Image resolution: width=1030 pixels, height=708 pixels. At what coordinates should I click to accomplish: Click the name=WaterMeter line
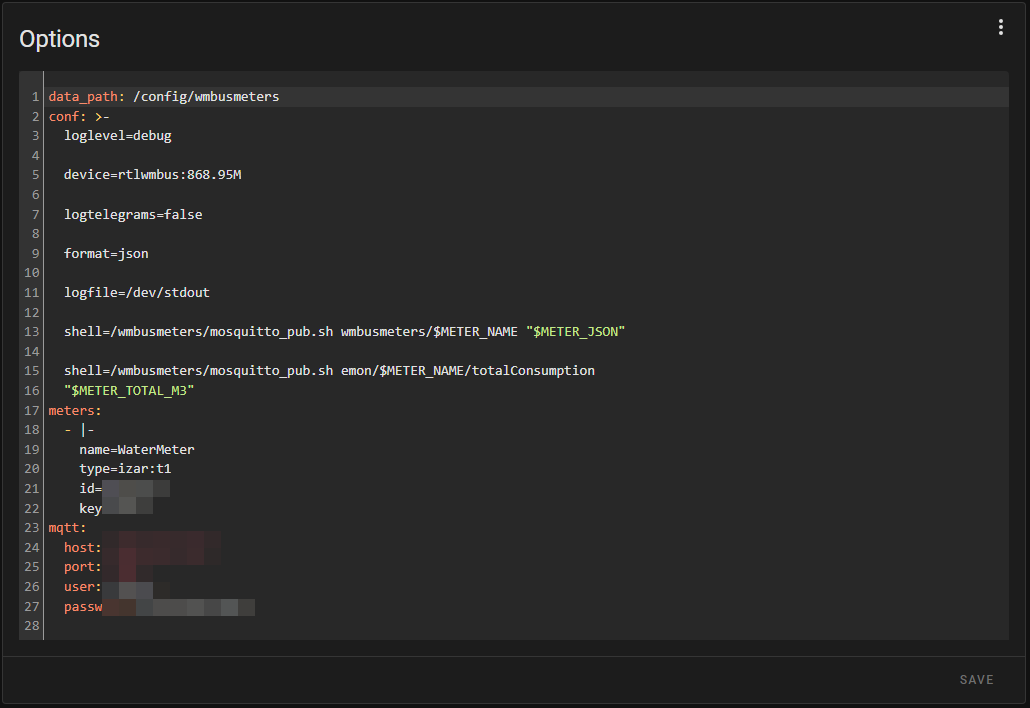pyautogui.click(x=137, y=450)
